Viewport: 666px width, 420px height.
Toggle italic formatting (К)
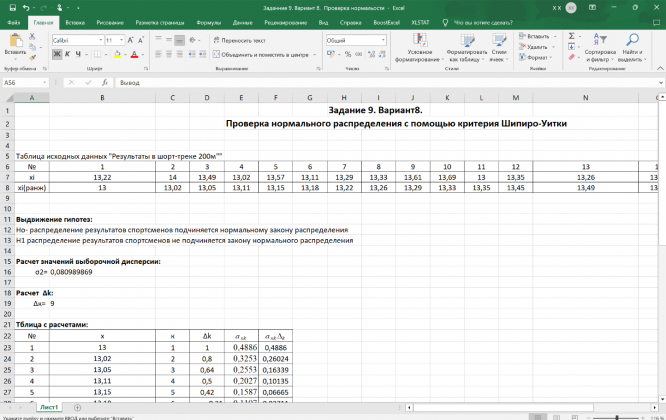(x=65, y=55)
